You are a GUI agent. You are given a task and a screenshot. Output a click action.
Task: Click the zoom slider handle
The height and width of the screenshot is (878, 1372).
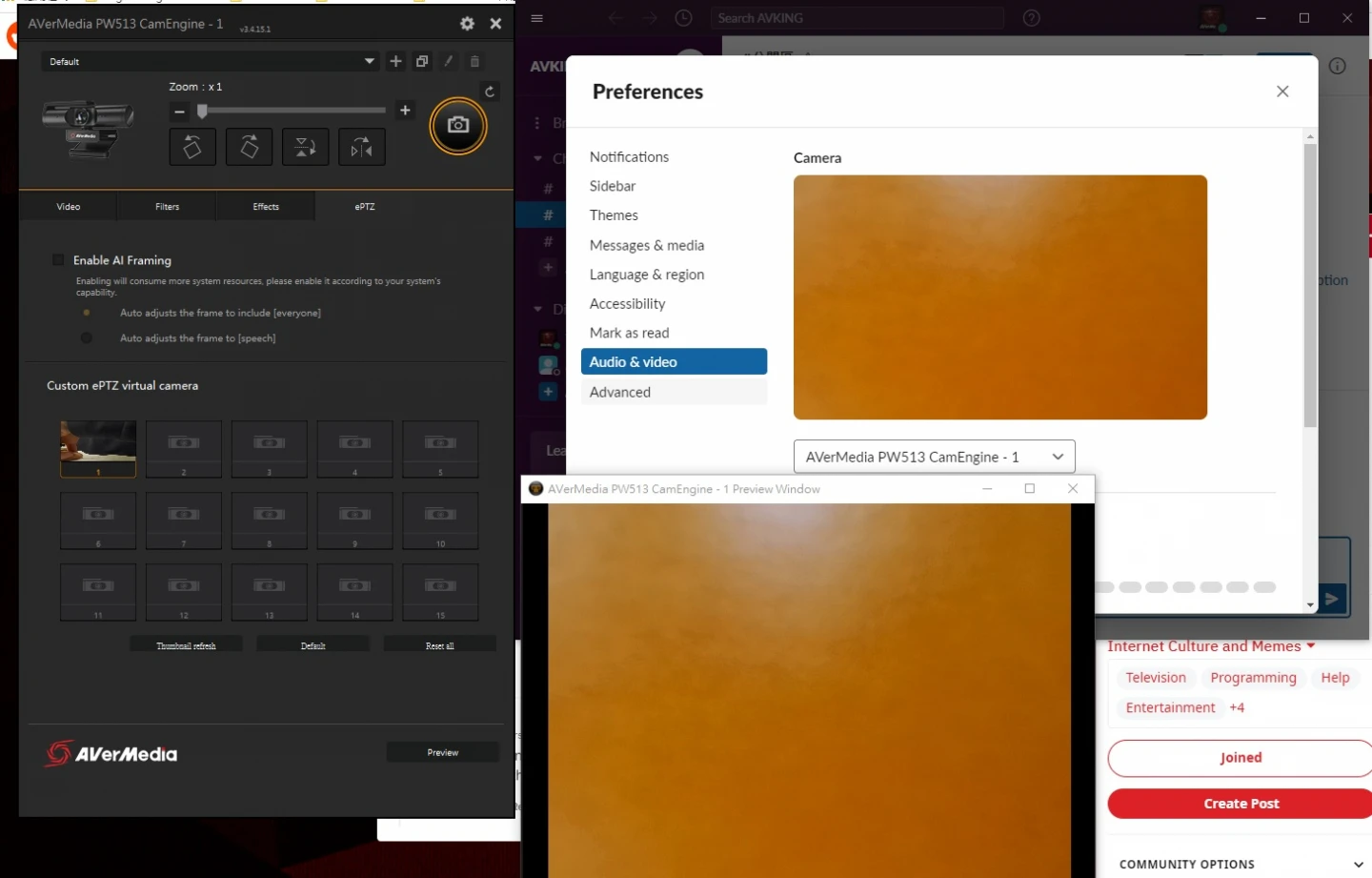[x=202, y=112]
